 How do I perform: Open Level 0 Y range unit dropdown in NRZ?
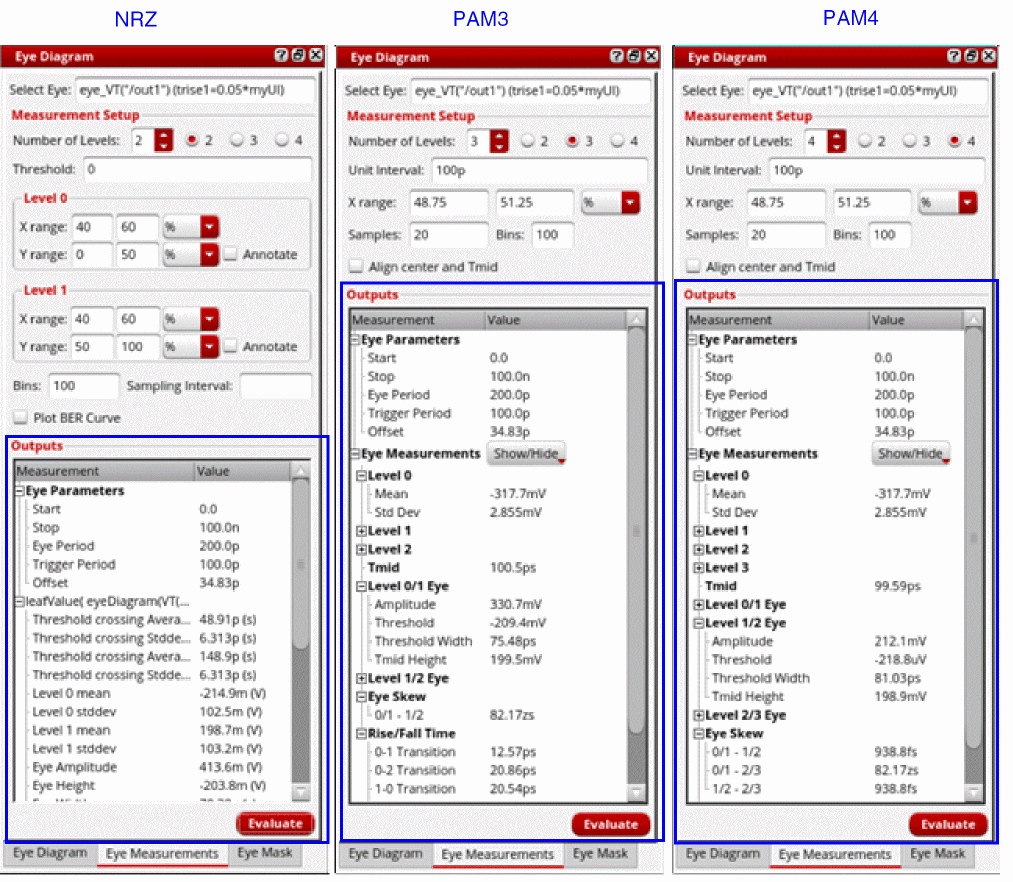[209, 255]
